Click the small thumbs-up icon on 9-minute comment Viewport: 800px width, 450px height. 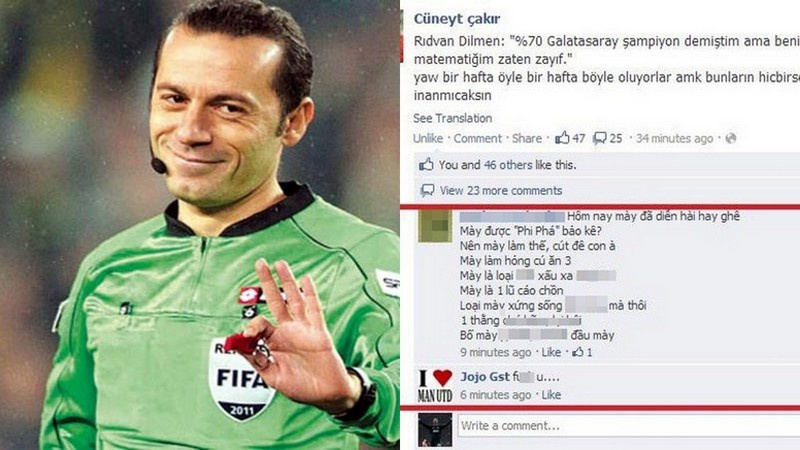click(578, 352)
